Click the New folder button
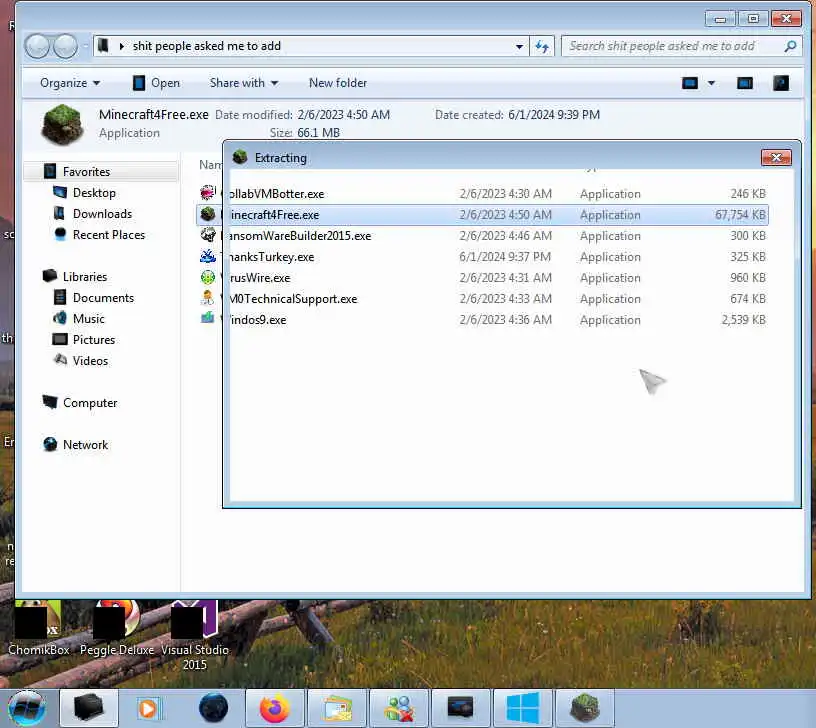Viewport: 816px width, 728px height. tap(338, 83)
